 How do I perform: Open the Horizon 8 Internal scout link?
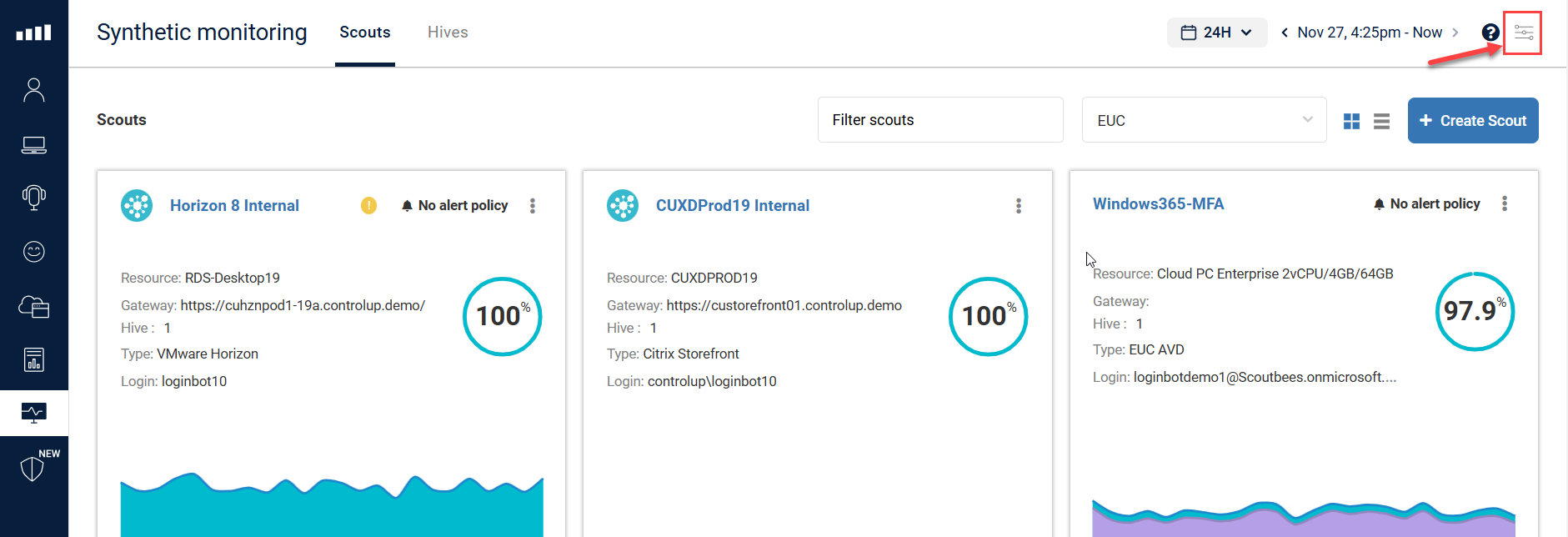pyautogui.click(x=234, y=206)
